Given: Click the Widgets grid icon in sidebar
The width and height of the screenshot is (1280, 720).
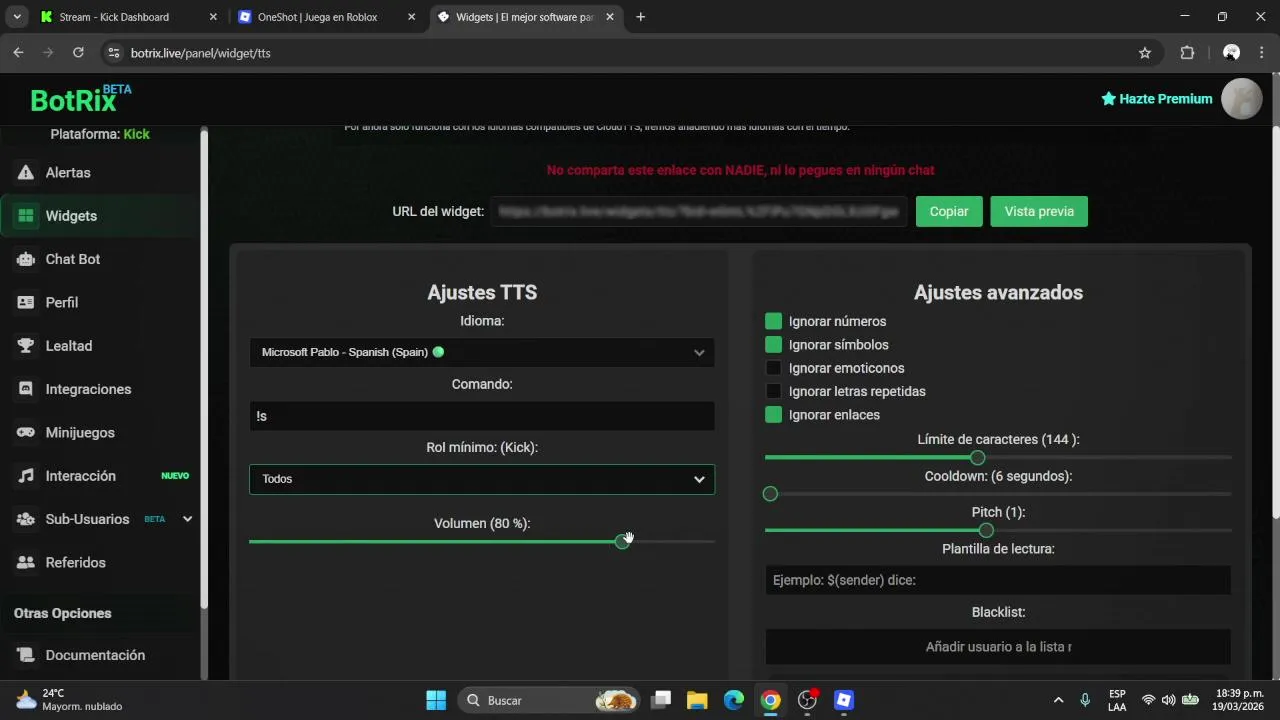Looking at the screenshot, I should [x=26, y=216].
